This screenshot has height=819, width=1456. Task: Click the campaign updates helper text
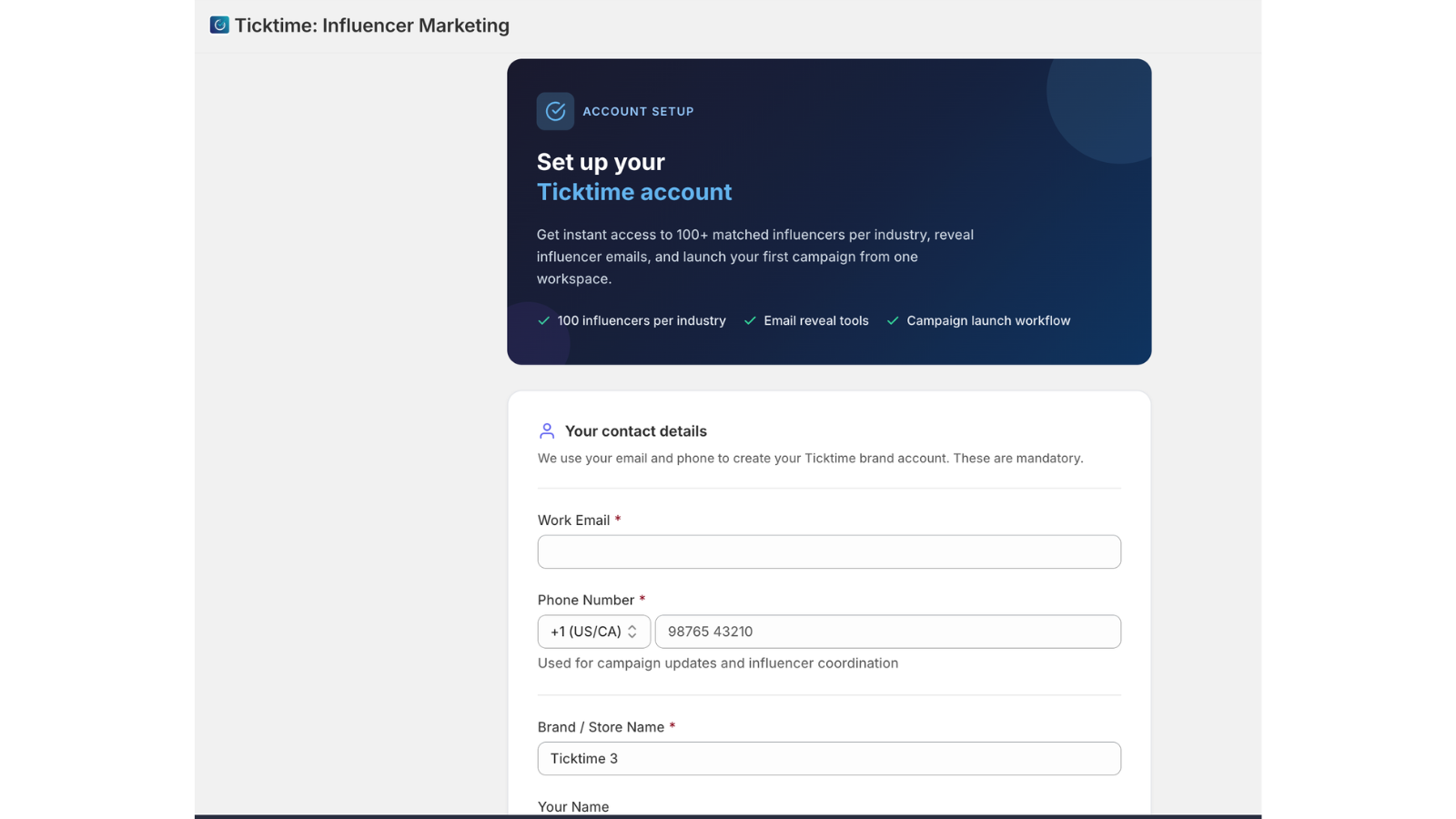tap(718, 663)
